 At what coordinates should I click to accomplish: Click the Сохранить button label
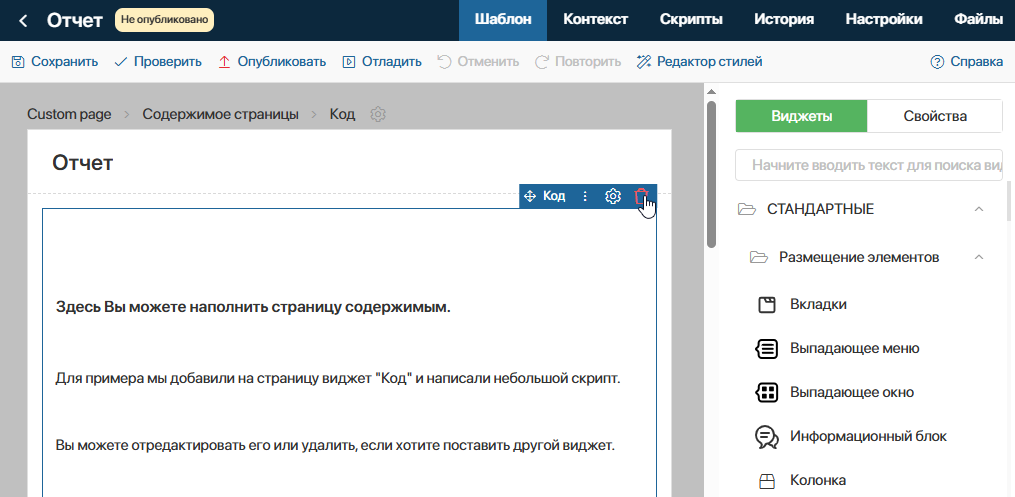[65, 62]
